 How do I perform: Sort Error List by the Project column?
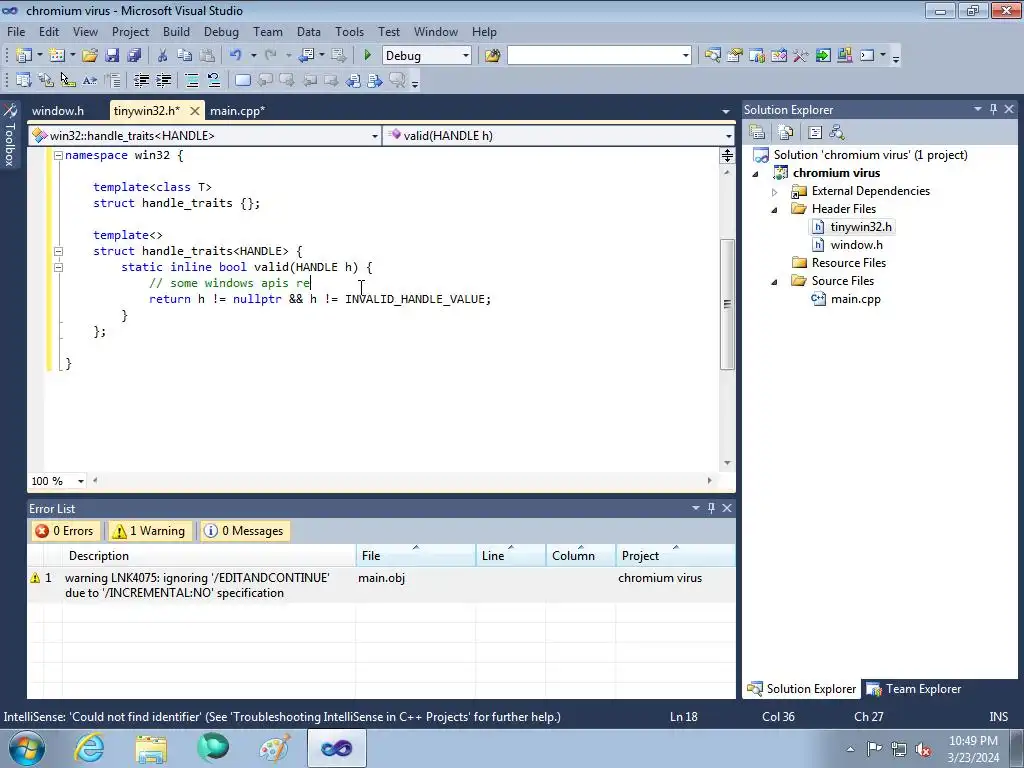coord(675,556)
